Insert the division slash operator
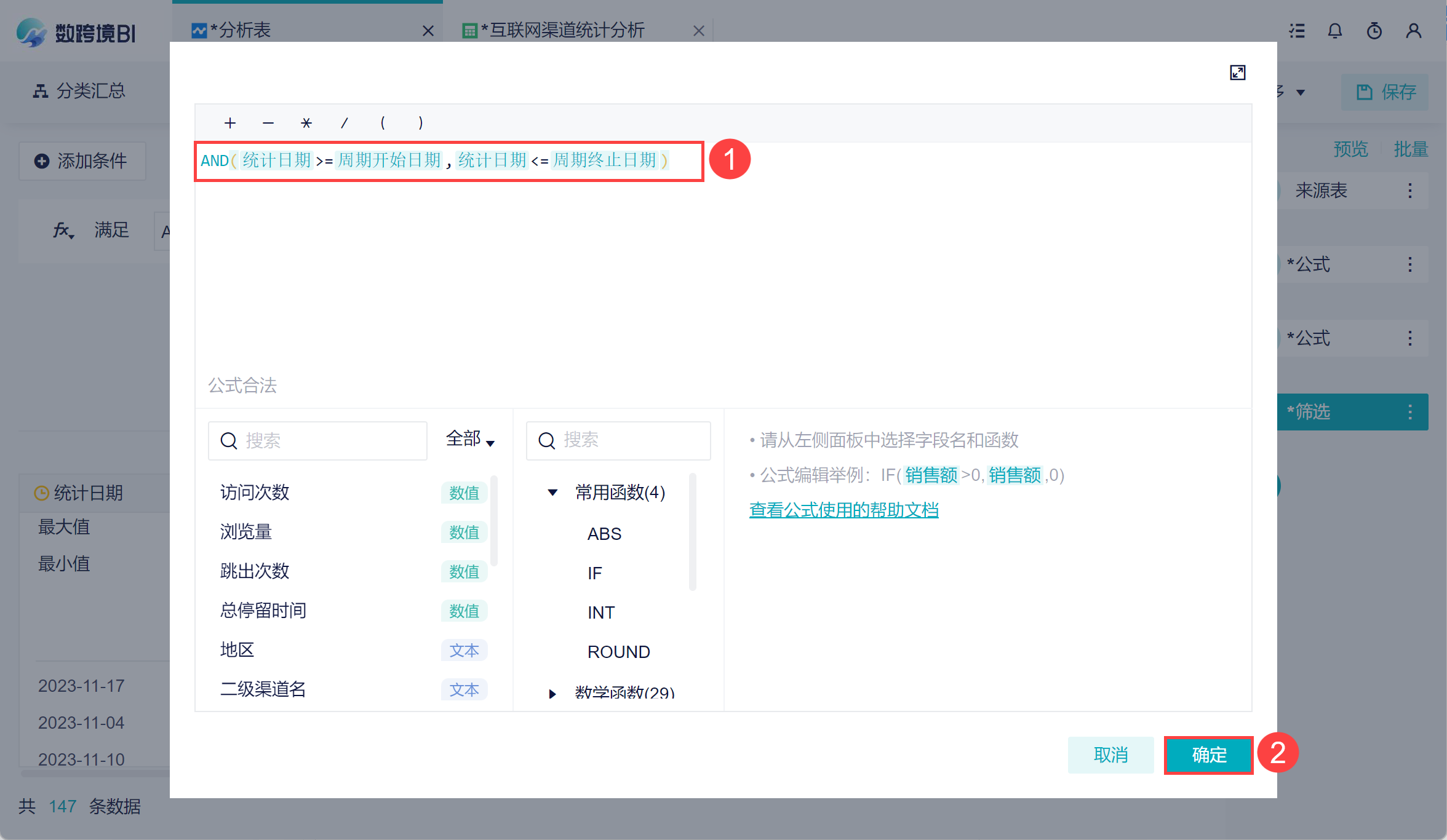This screenshot has height=840, width=1447. tap(344, 123)
